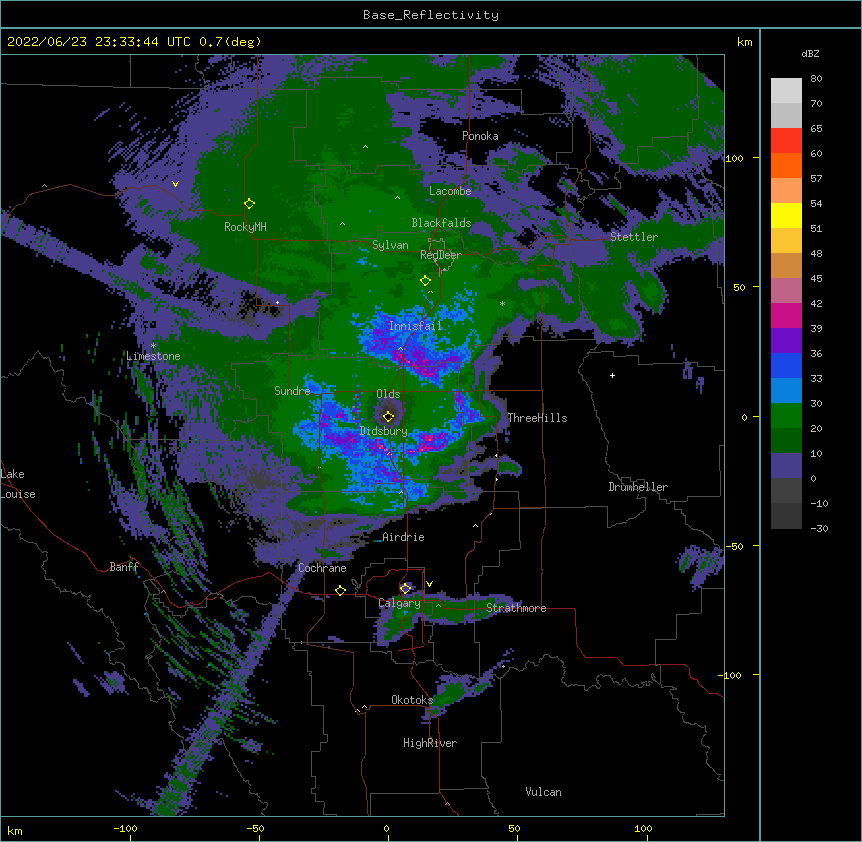This screenshot has height=842, width=862.
Task: Click the Okotoks label
Action: (x=412, y=700)
